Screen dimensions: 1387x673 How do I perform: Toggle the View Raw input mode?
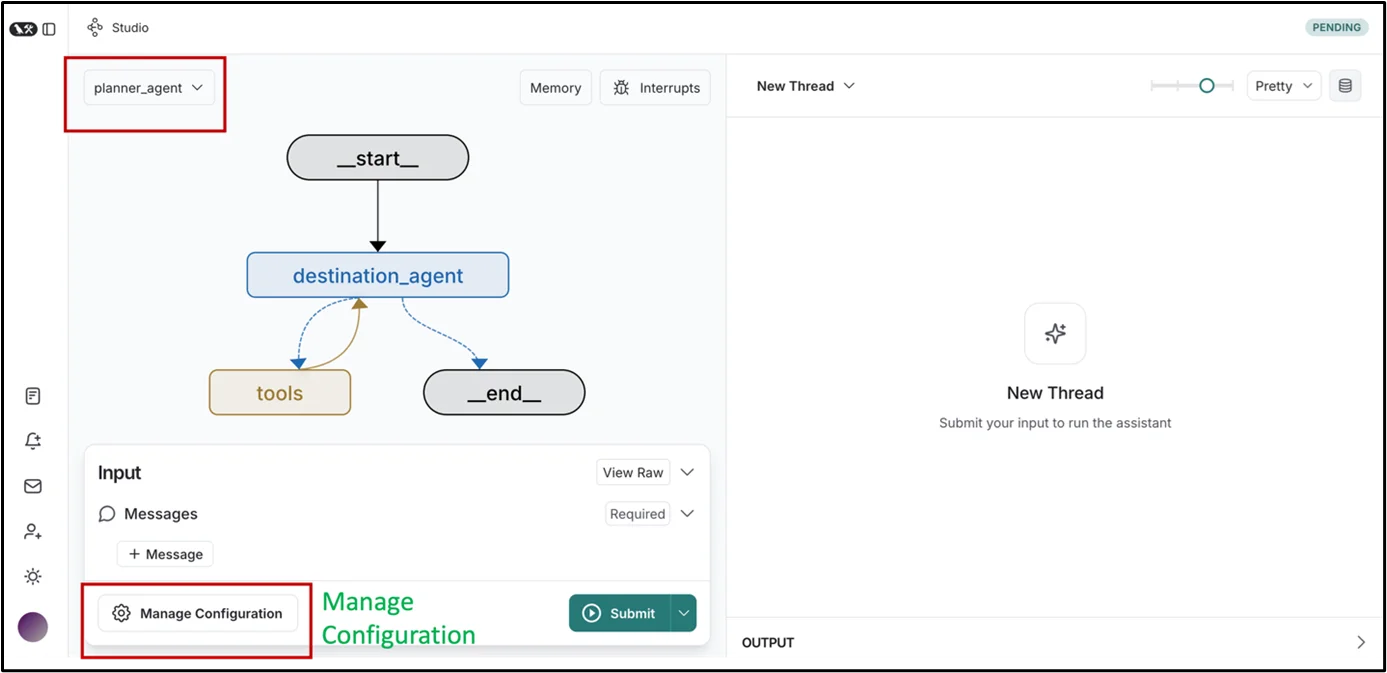click(633, 472)
